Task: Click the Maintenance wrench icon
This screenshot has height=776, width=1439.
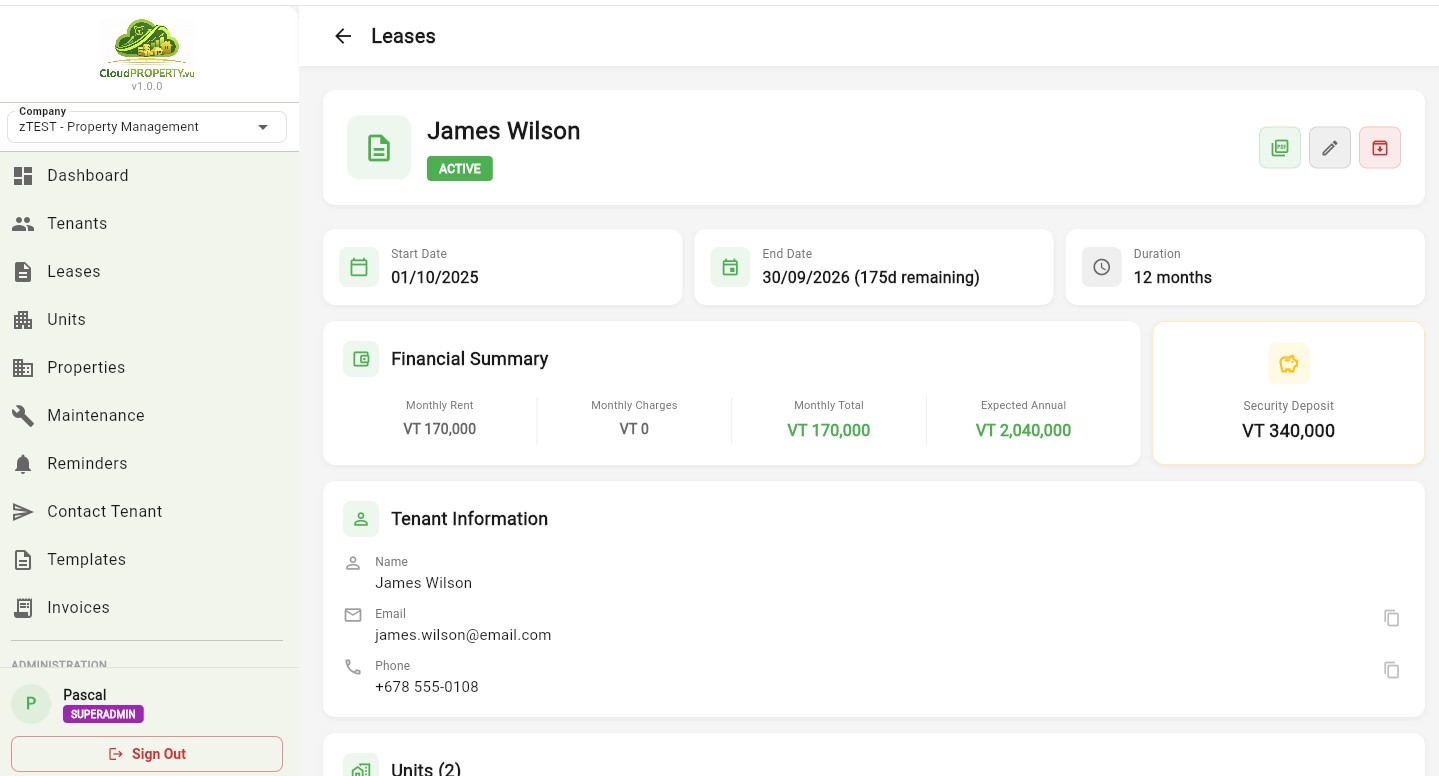Action: (23, 415)
